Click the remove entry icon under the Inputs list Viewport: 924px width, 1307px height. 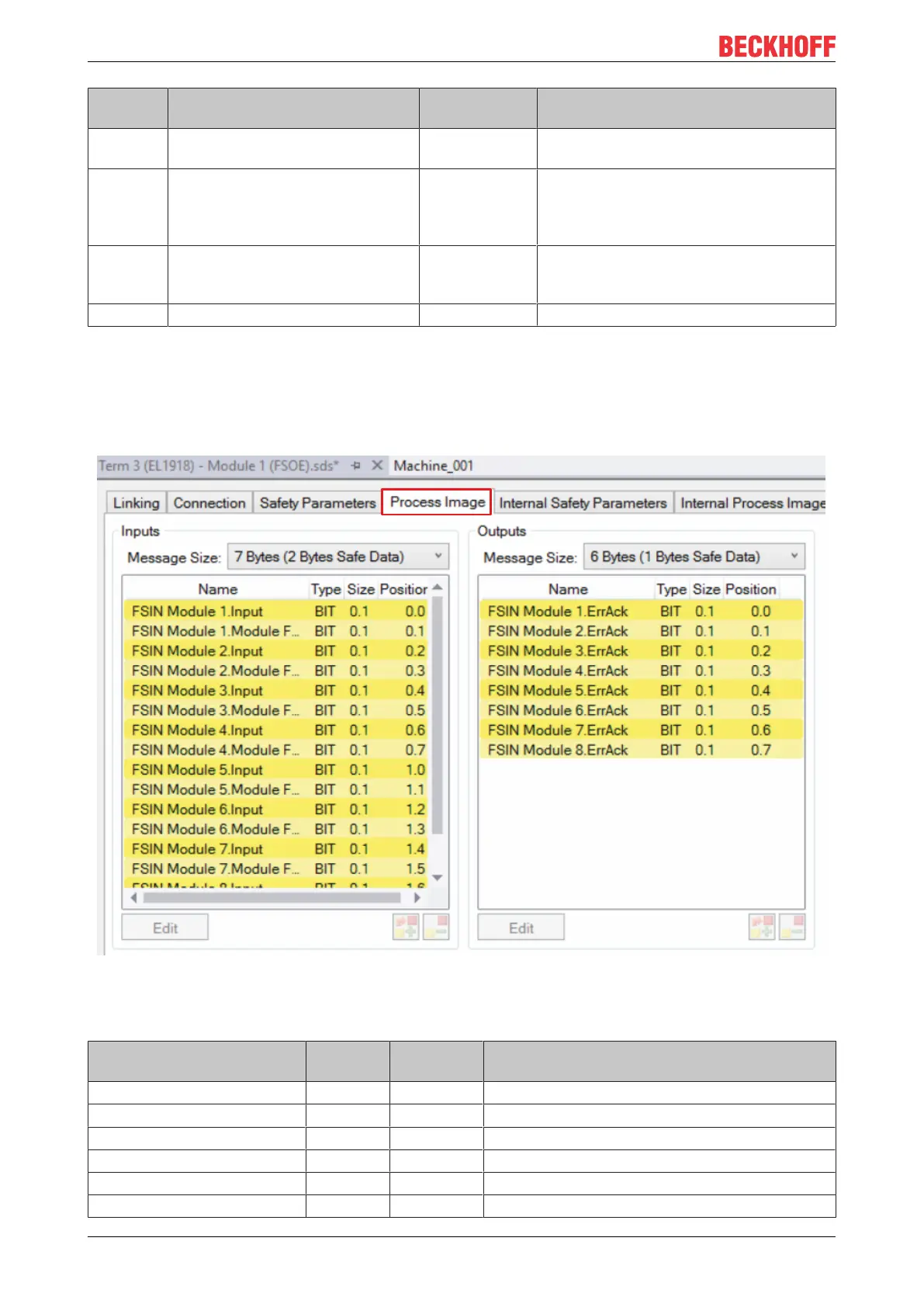point(437,927)
